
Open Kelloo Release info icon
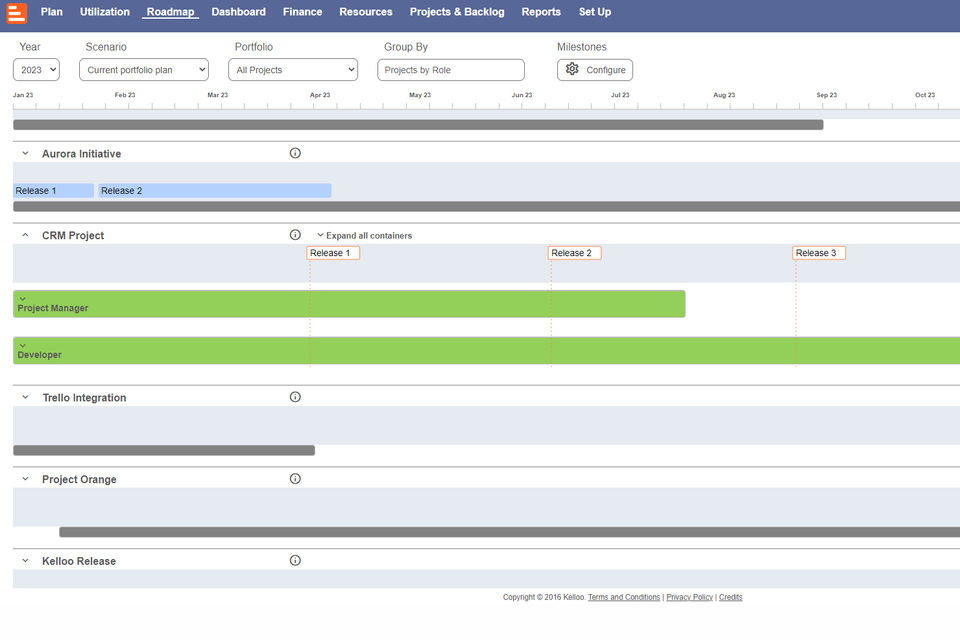pos(295,560)
